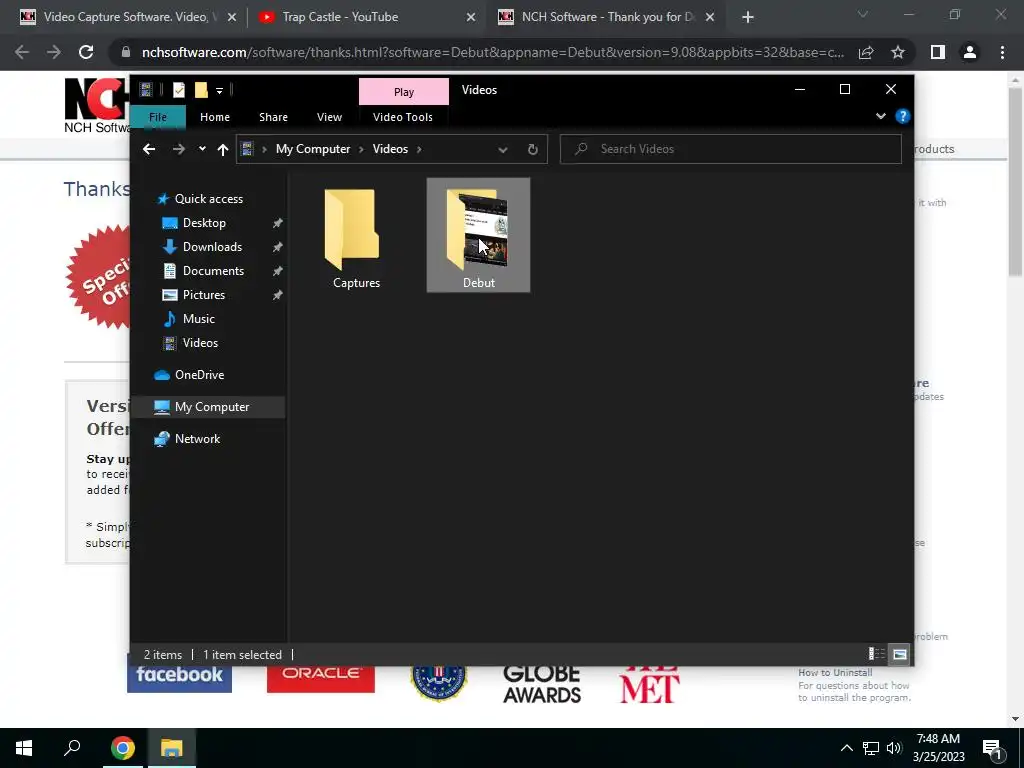Bookmark this page with star icon
Image resolution: width=1024 pixels, height=768 pixels.
(898, 52)
